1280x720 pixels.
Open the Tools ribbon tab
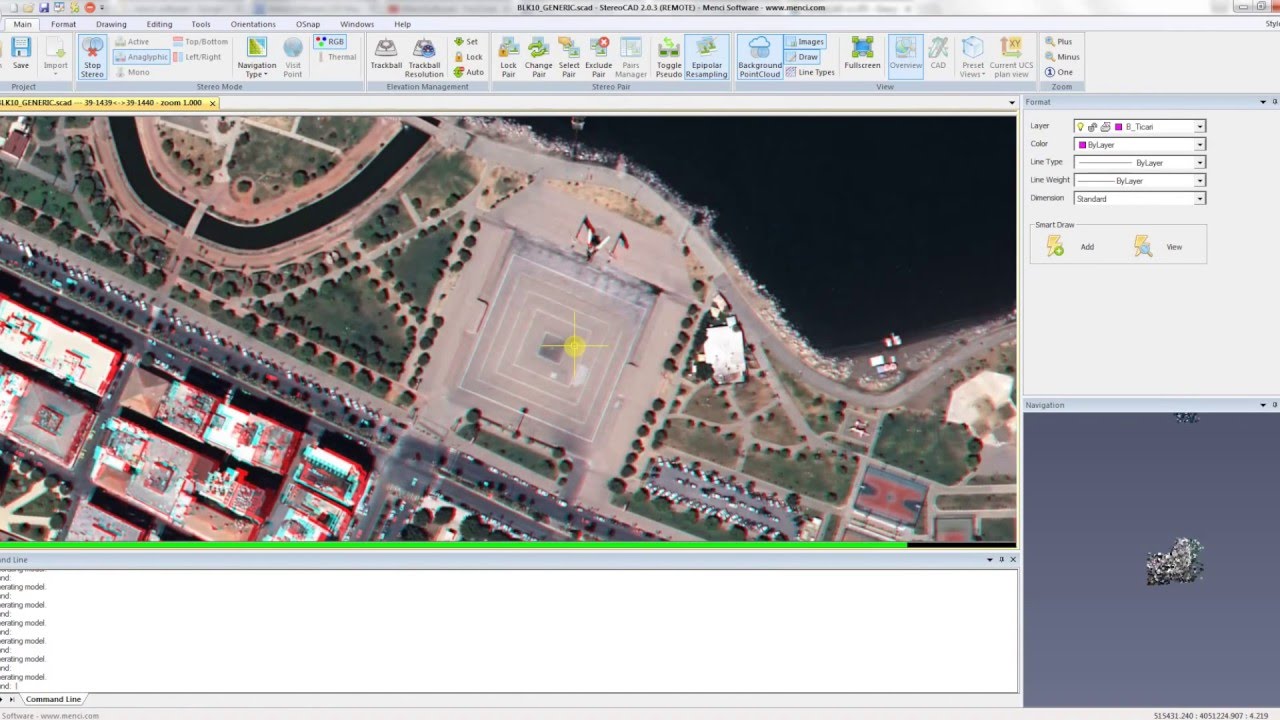(201, 24)
